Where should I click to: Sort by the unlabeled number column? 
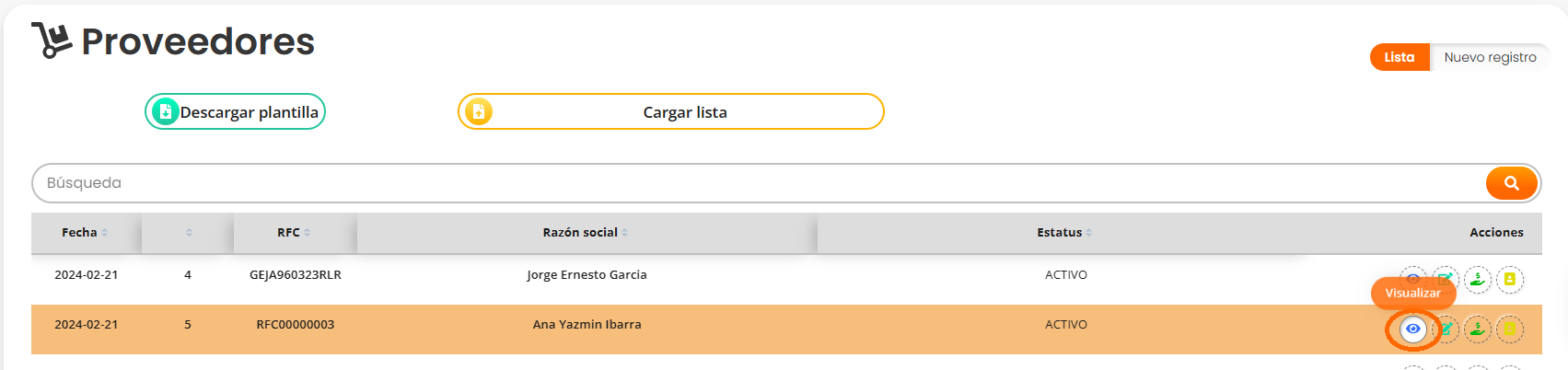189,233
